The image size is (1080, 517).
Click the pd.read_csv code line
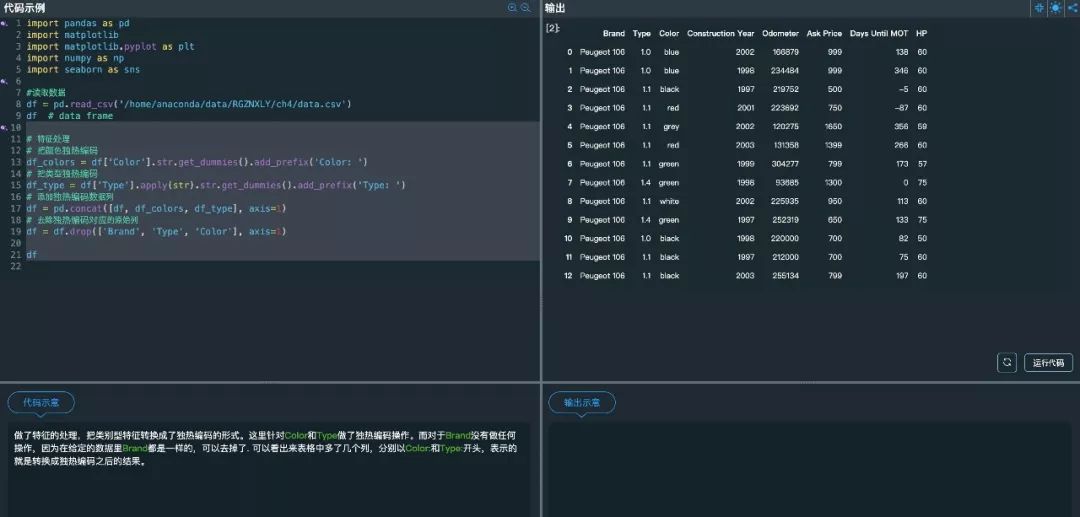pyautogui.click(x=189, y=104)
